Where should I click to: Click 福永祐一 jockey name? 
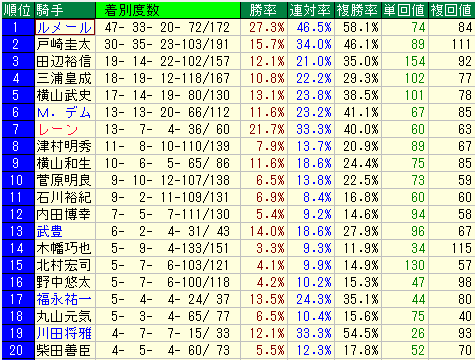(64, 299)
